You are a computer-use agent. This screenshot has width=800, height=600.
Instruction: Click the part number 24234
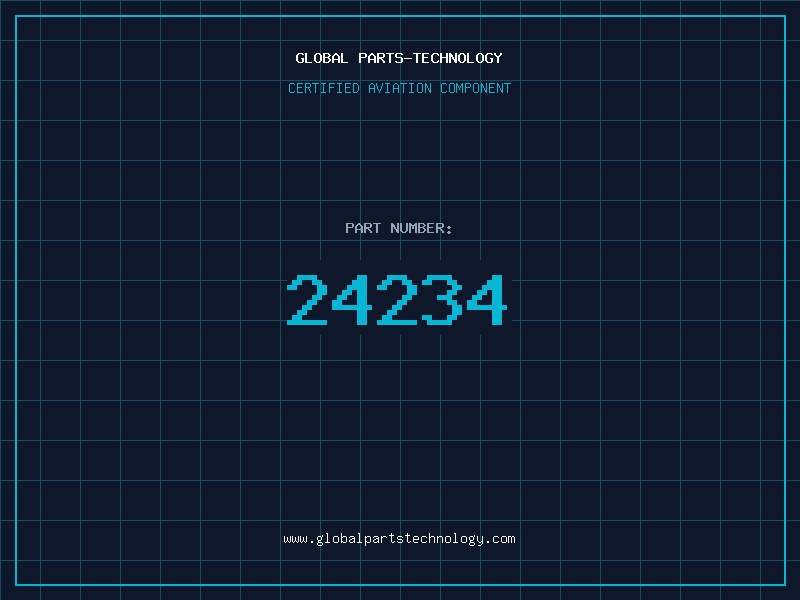(397, 300)
